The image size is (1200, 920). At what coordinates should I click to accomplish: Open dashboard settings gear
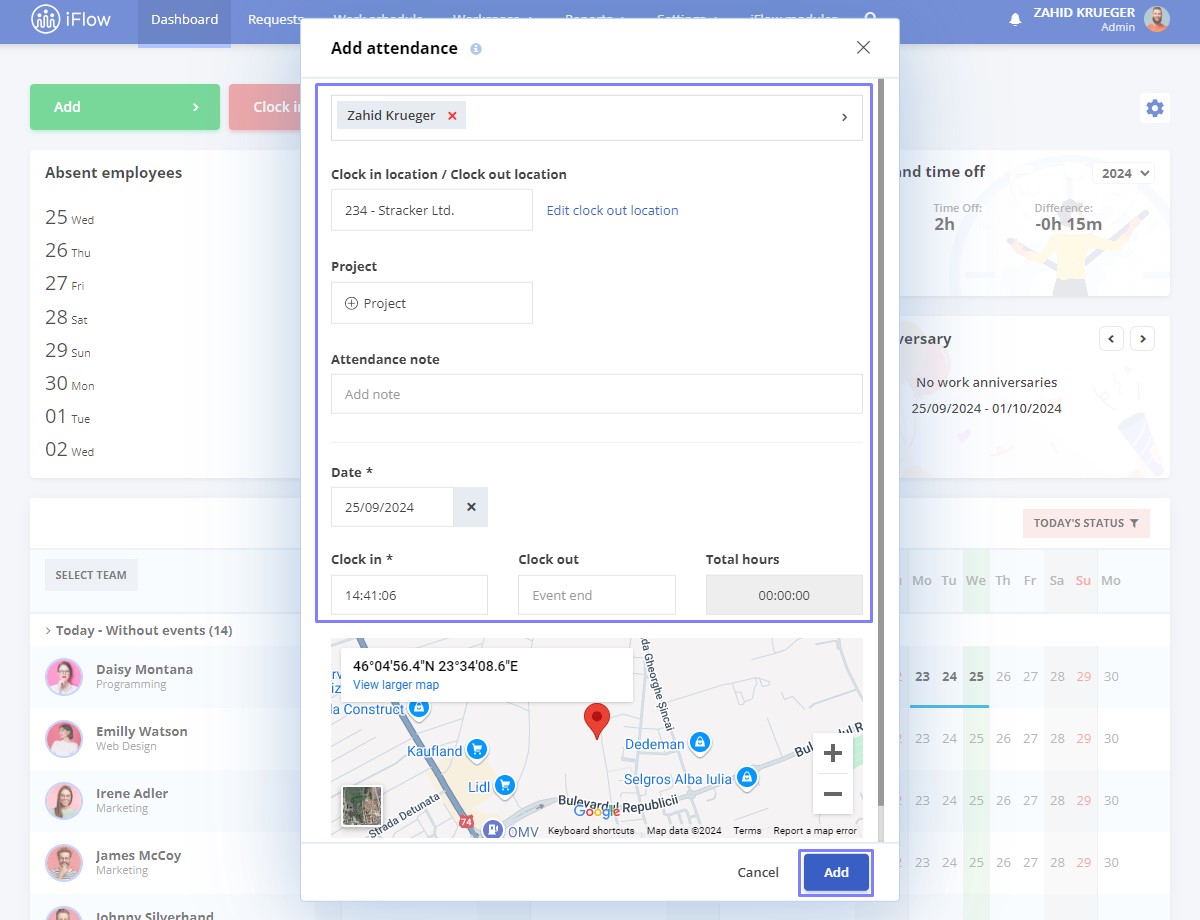tap(1155, 108)
